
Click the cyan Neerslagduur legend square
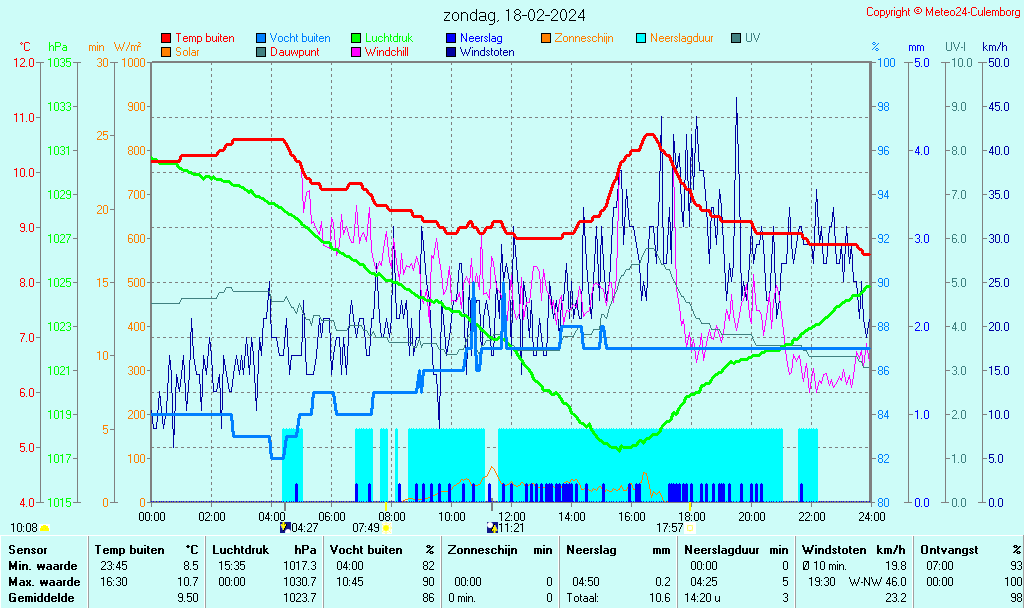tap(641, 38)
